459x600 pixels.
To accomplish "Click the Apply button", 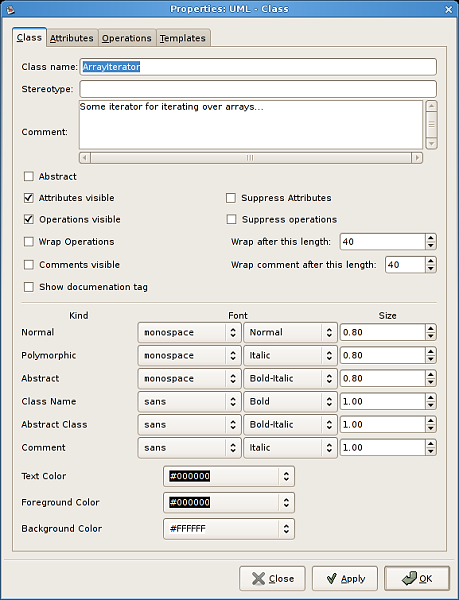I will click(345, 579).
